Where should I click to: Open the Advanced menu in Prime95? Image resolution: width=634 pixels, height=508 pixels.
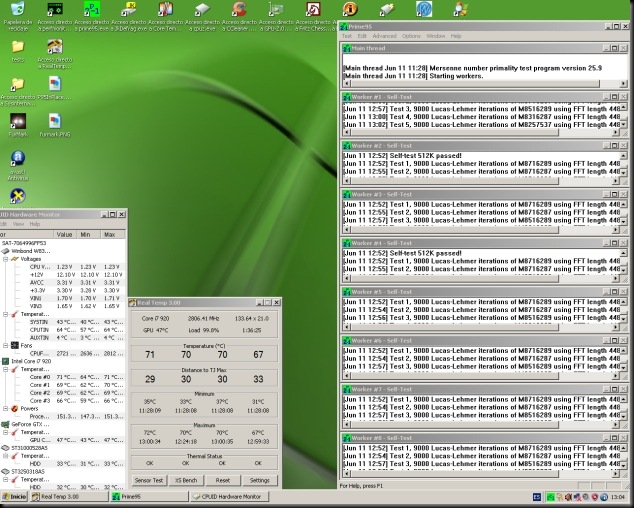point(384,36)
